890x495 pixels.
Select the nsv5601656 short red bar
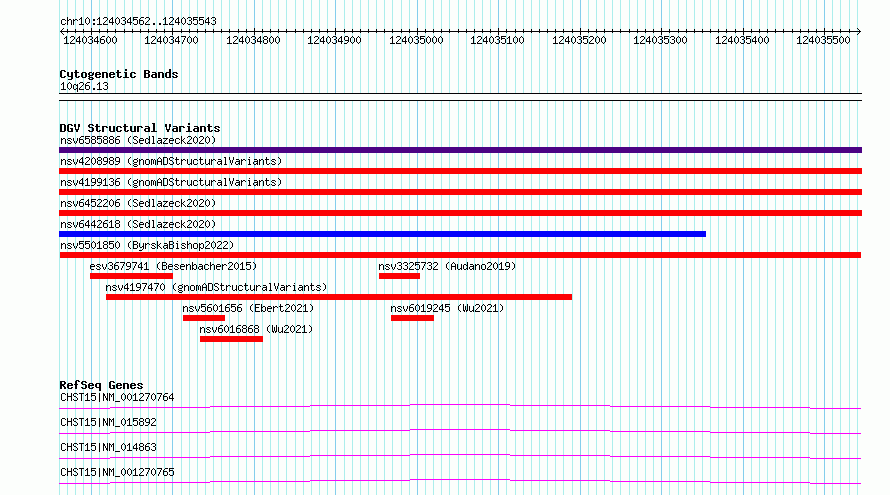[x=204, y=318]
